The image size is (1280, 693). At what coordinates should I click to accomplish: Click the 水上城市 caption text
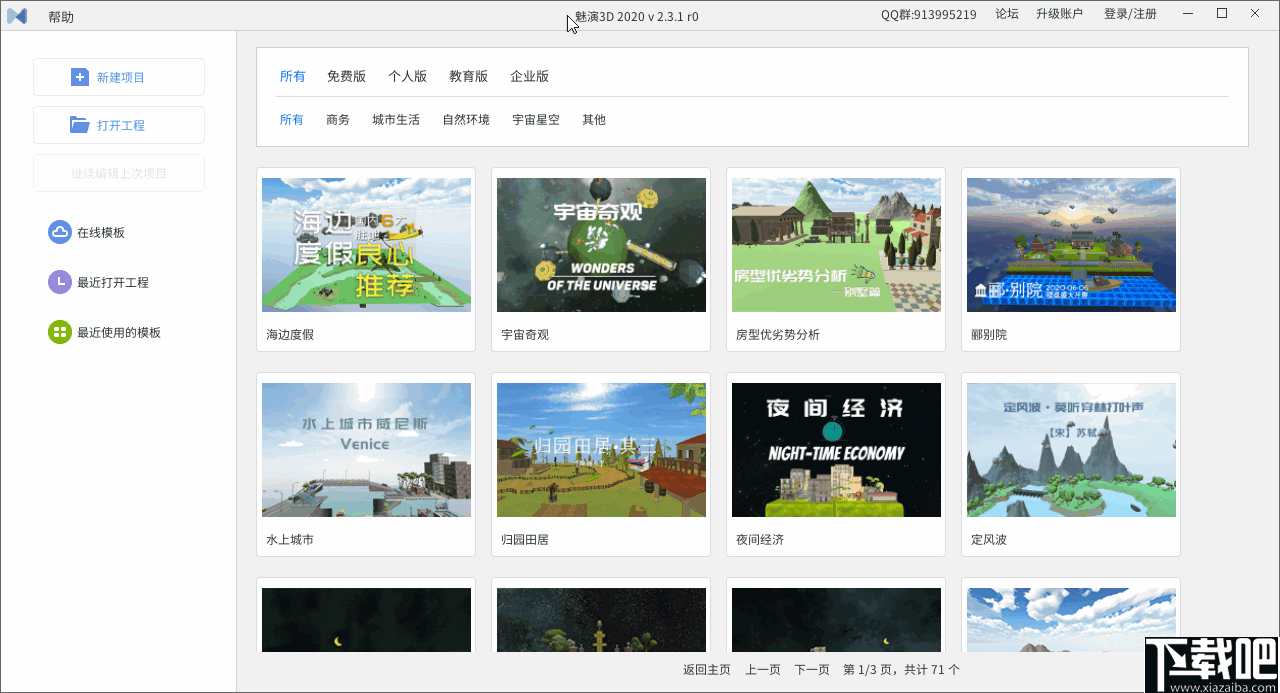click(x=290, y=540)
